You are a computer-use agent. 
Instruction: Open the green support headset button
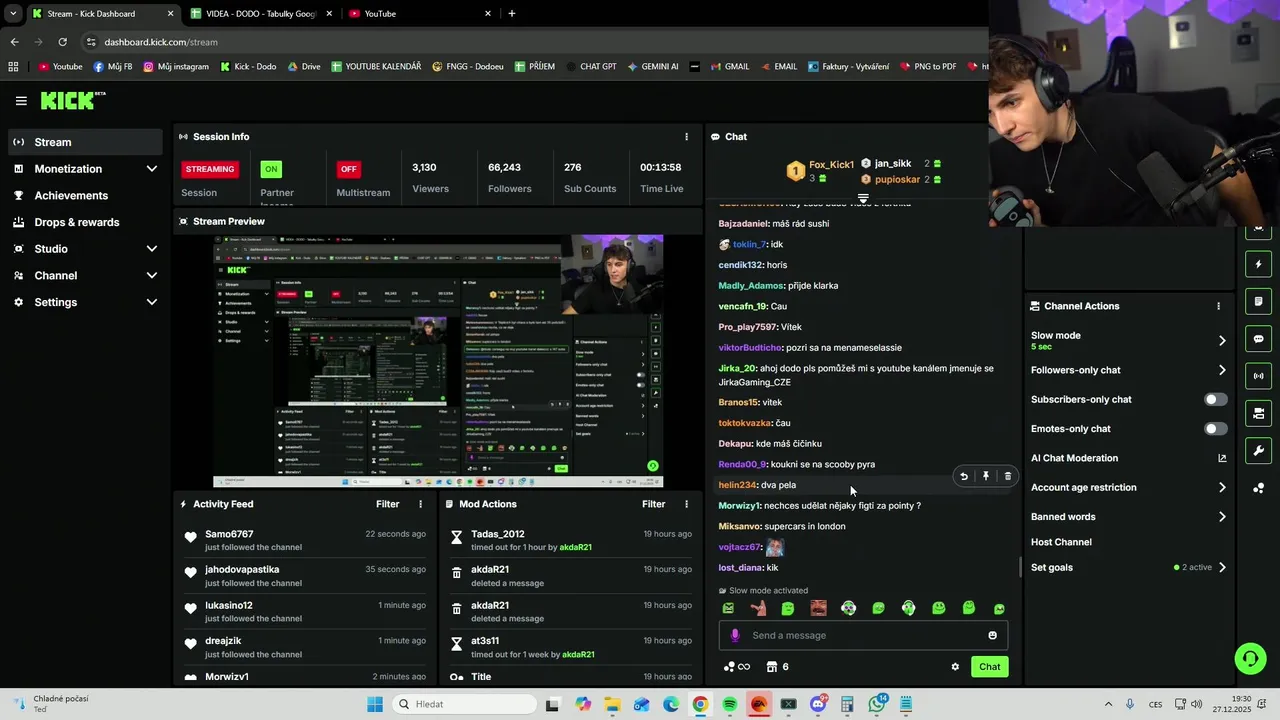[1250, 658]
